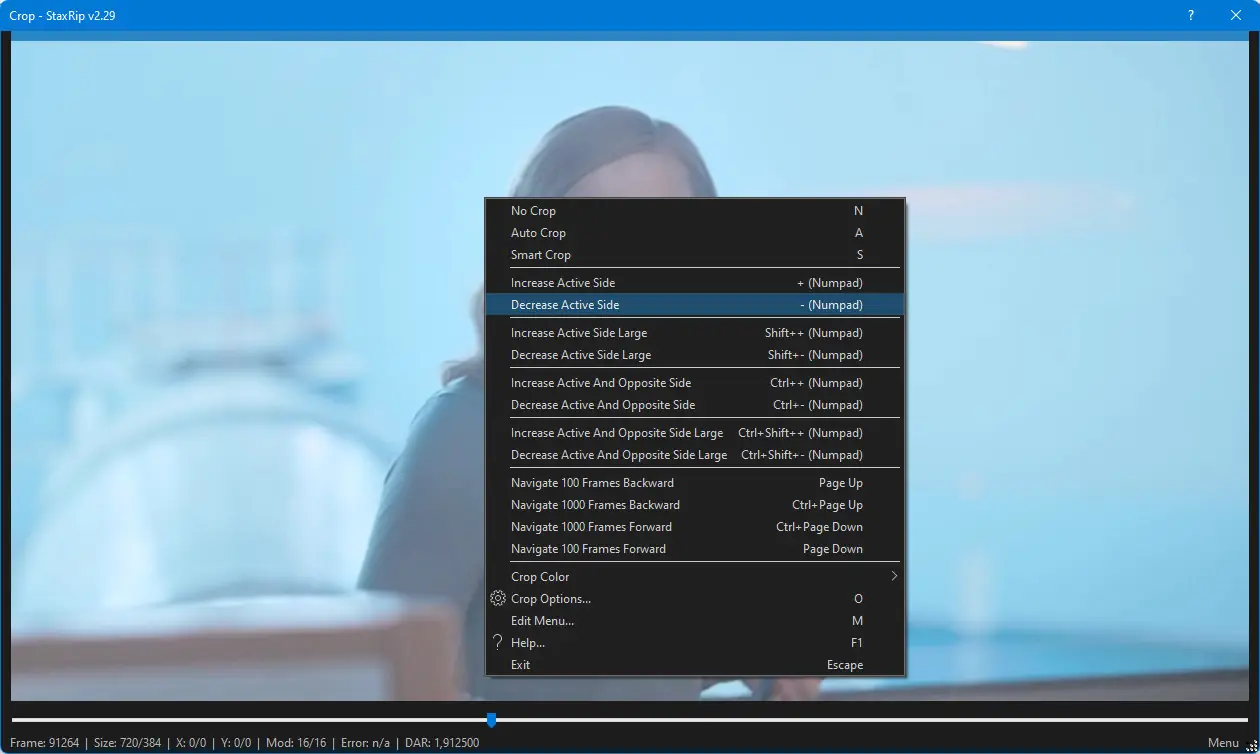
Task: Choose Increase Active And Opposite Side
Action: click(695, 383)
